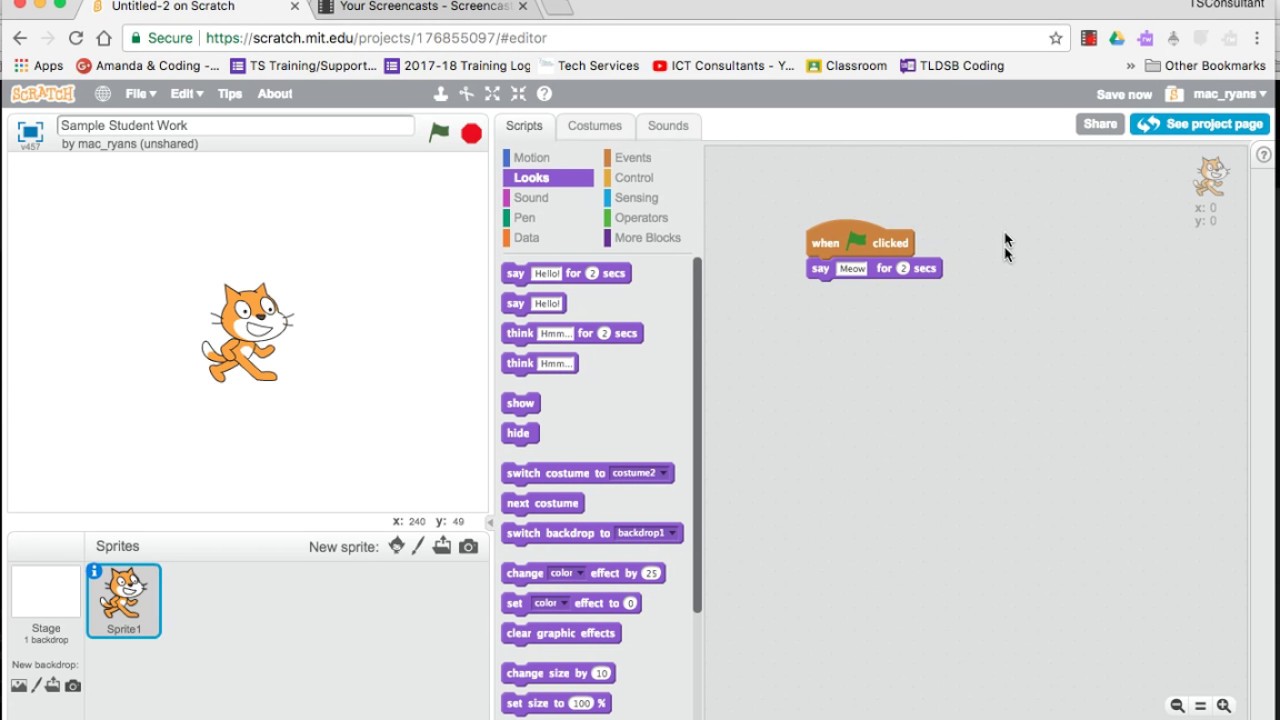Click the blocks palette scrollbar

[697, 435]
